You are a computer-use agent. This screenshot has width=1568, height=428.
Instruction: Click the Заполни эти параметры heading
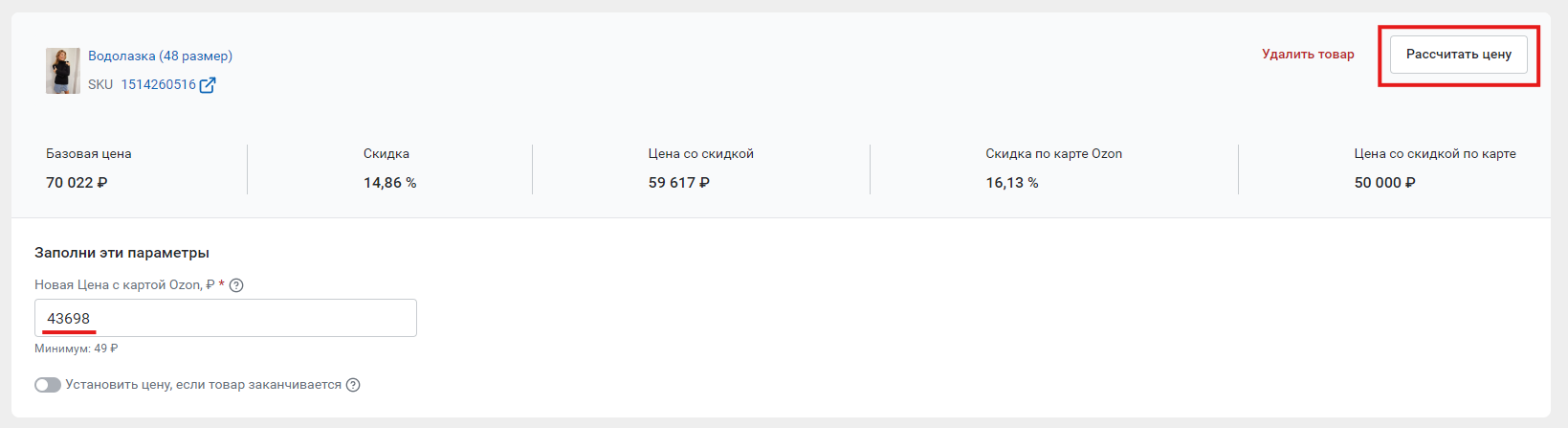coord(121,253)
